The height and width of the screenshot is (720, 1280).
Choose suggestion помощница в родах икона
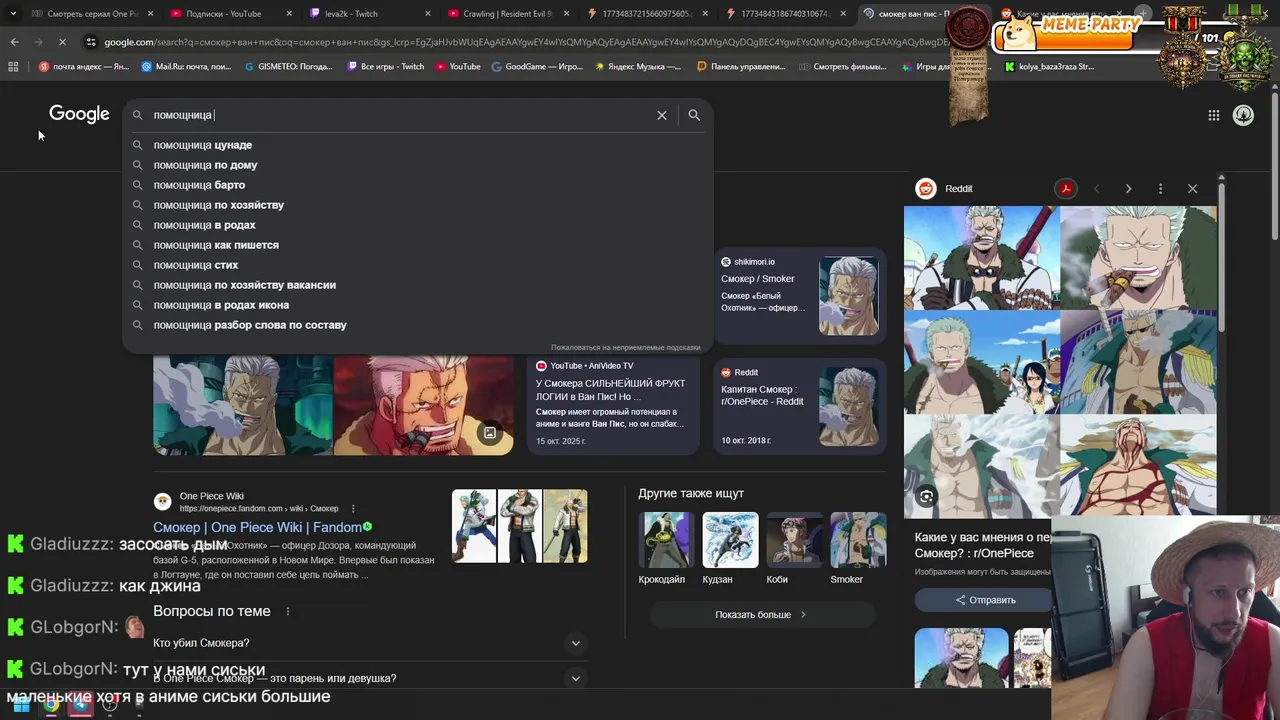coord(418,305)
